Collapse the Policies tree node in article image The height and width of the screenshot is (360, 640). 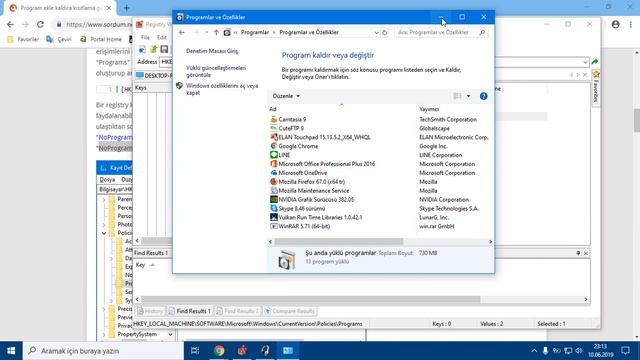tap(104, 233)
